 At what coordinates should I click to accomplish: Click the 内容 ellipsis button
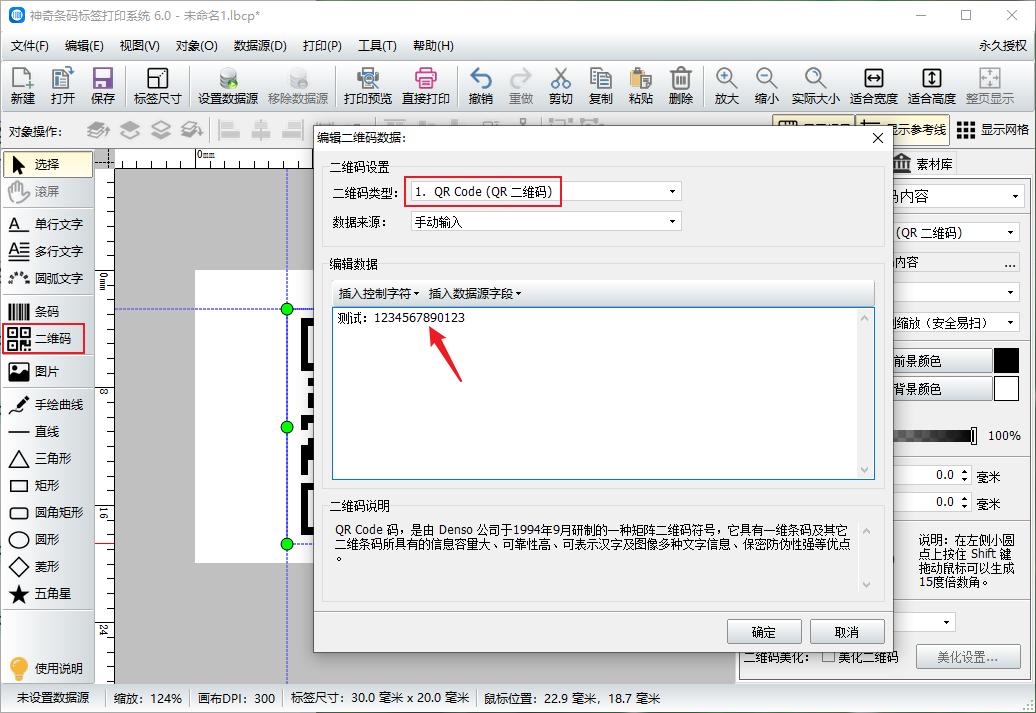pos(1010,263)
